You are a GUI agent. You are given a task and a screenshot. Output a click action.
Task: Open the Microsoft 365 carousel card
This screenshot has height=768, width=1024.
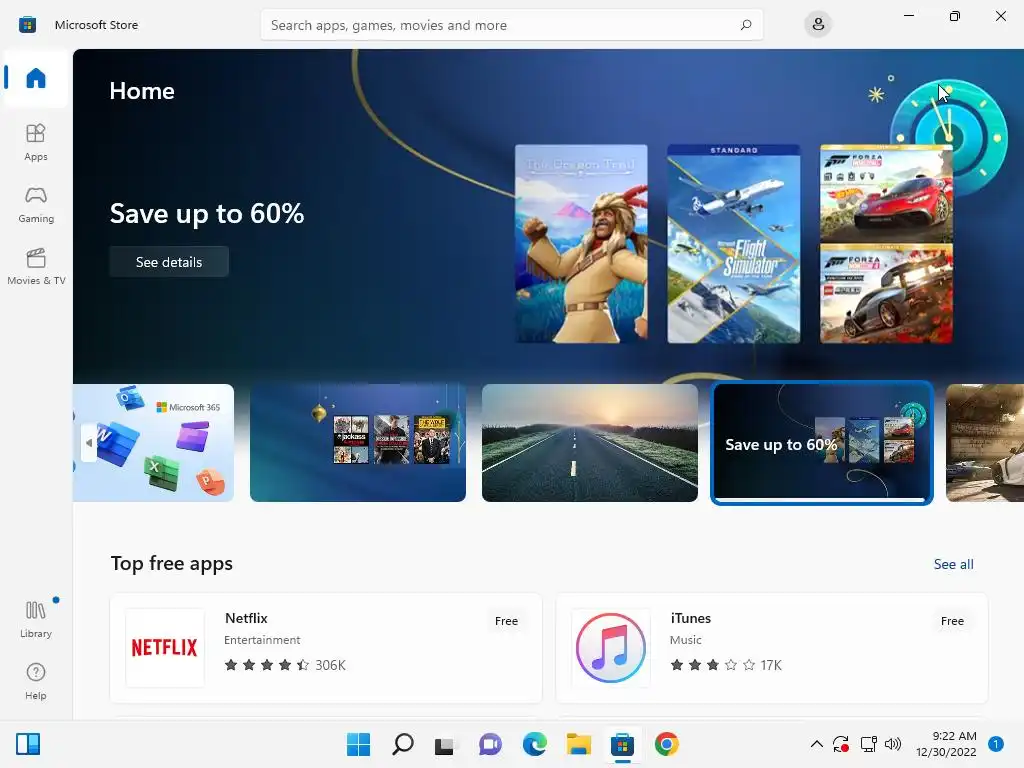(153, 443)
